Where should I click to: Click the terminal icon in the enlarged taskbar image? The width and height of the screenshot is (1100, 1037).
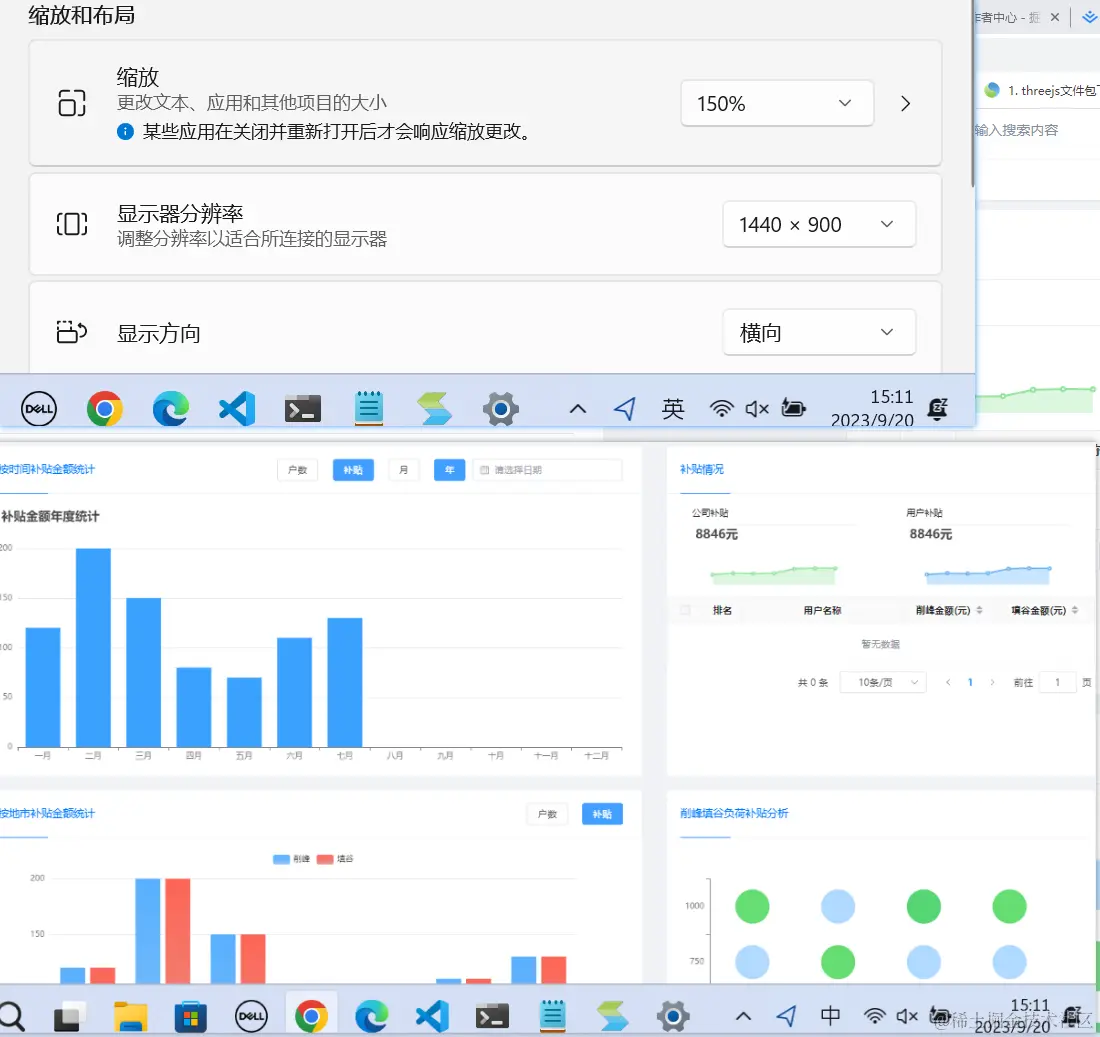[303, 409]
